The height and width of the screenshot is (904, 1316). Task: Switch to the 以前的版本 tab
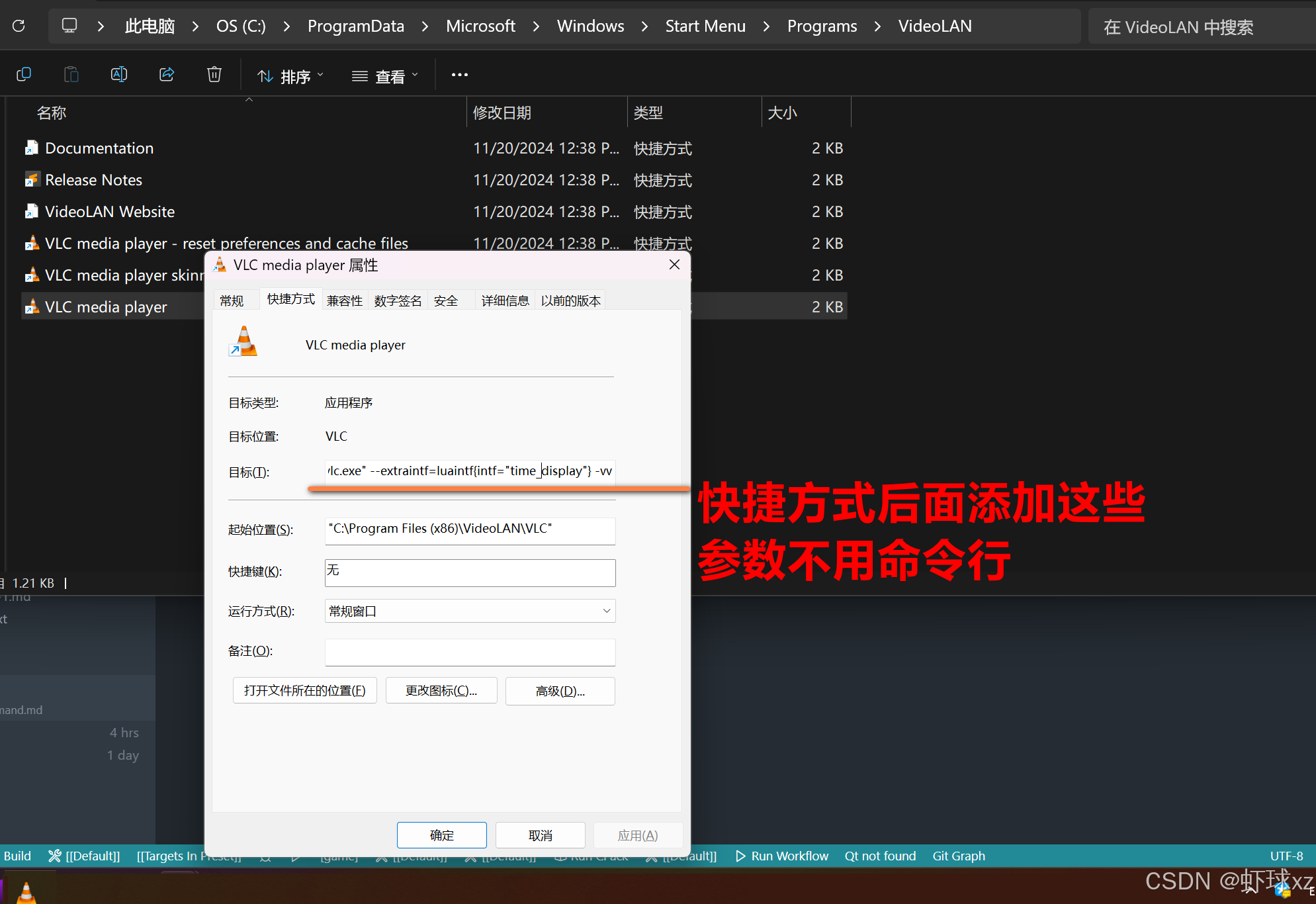coord(571,300)
